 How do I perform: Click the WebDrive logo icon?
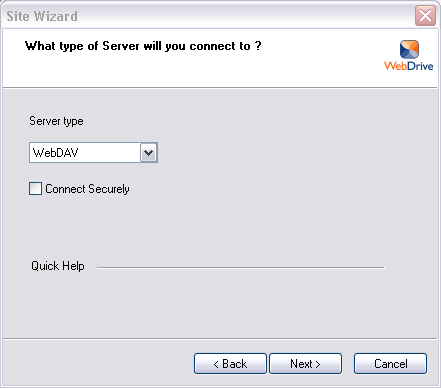[x=409, y=49]
